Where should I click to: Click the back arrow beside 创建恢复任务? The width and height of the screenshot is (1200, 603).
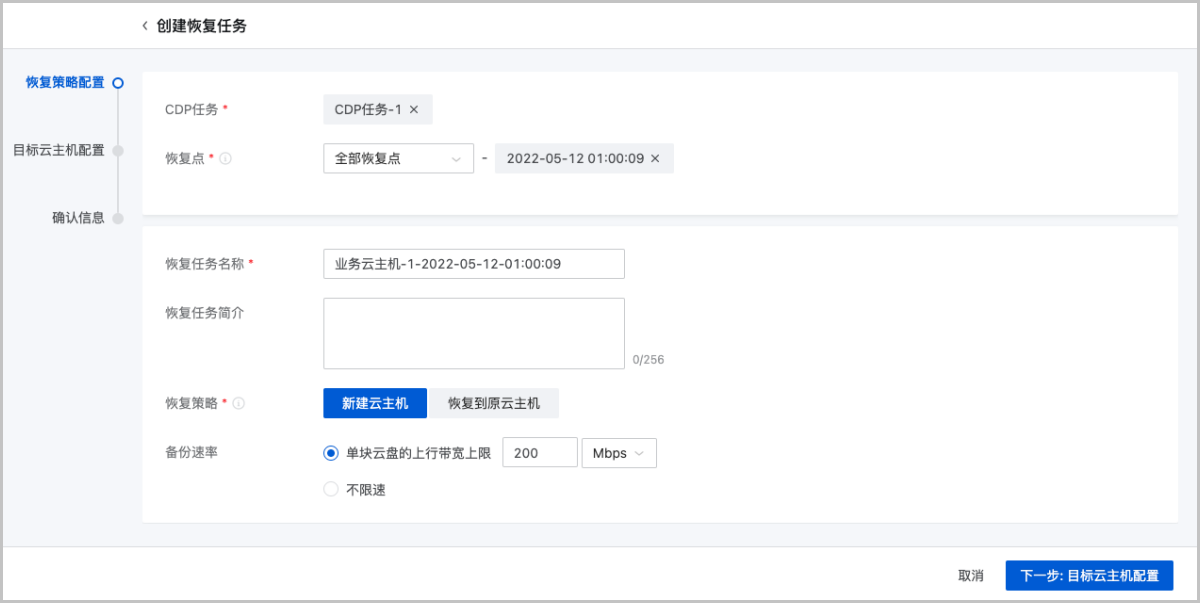click(145, 26)
